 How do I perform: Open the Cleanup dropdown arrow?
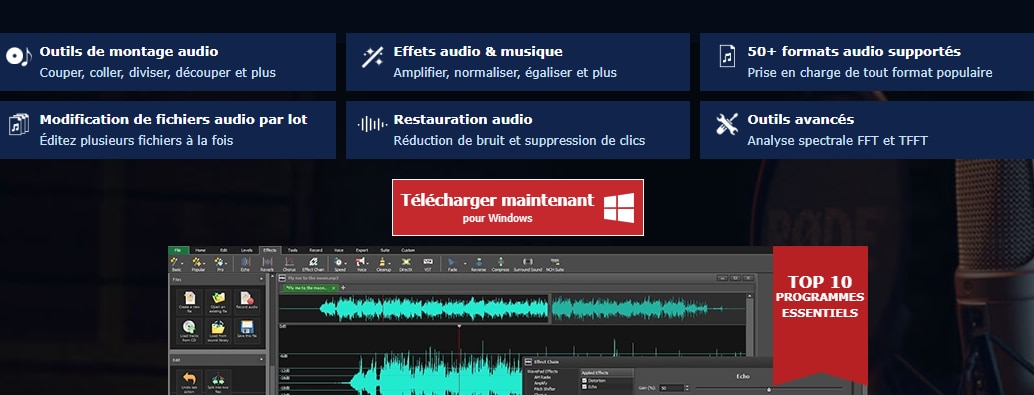(x=390, y=263)
